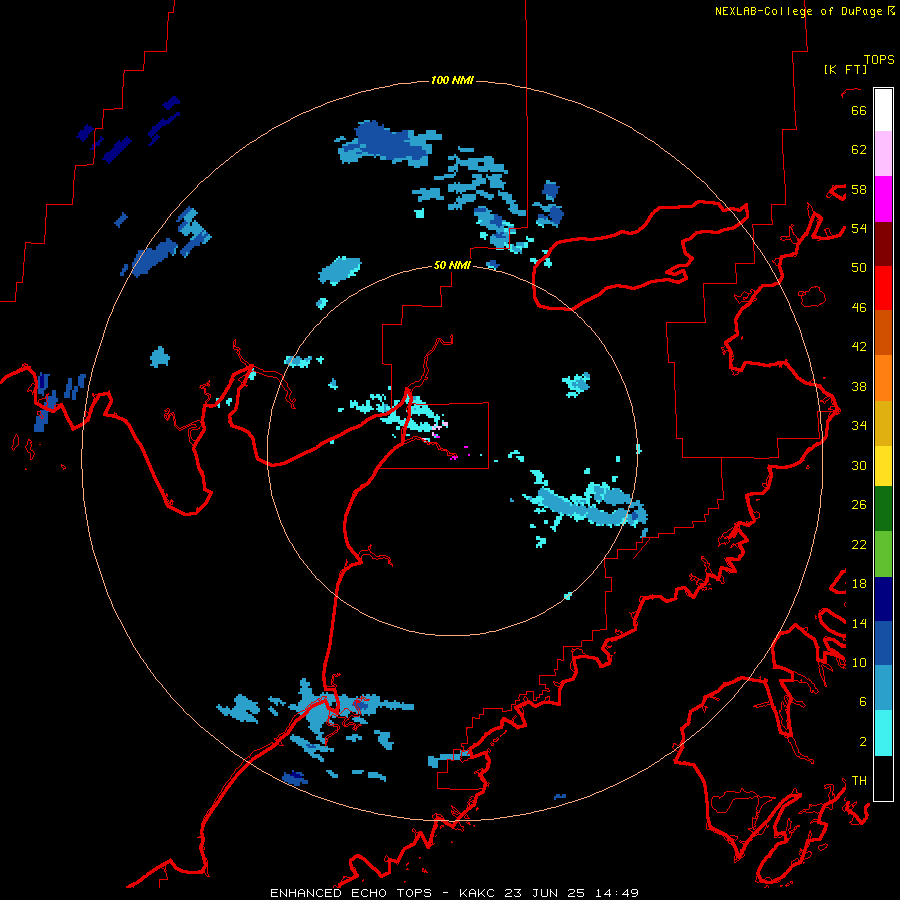Viewport: 900px width, 900px height.
Task: Click the 23 JUN 25 date text
Action: (544, 893)
